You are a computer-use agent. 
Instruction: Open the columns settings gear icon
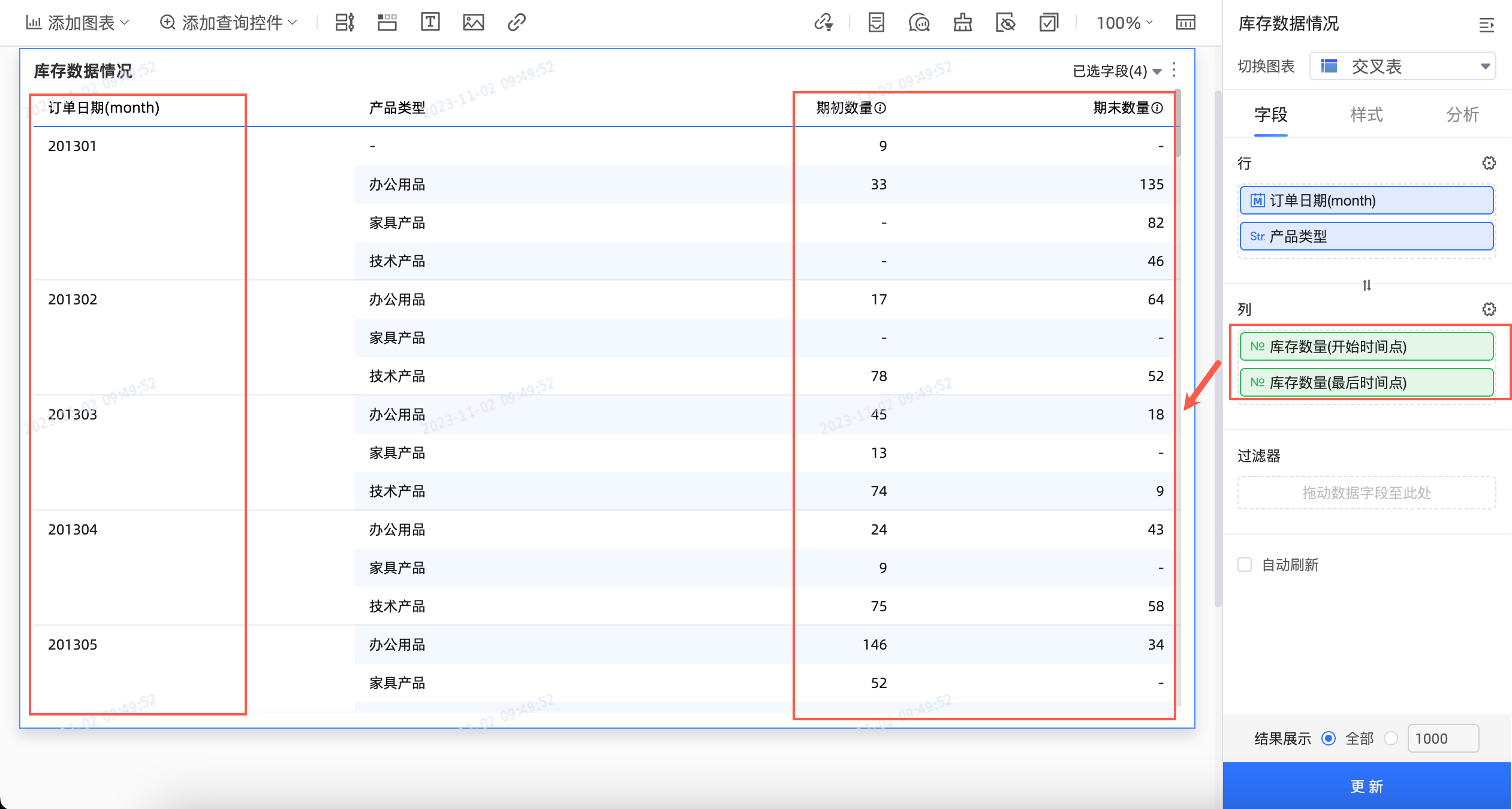click(1489, 309)
